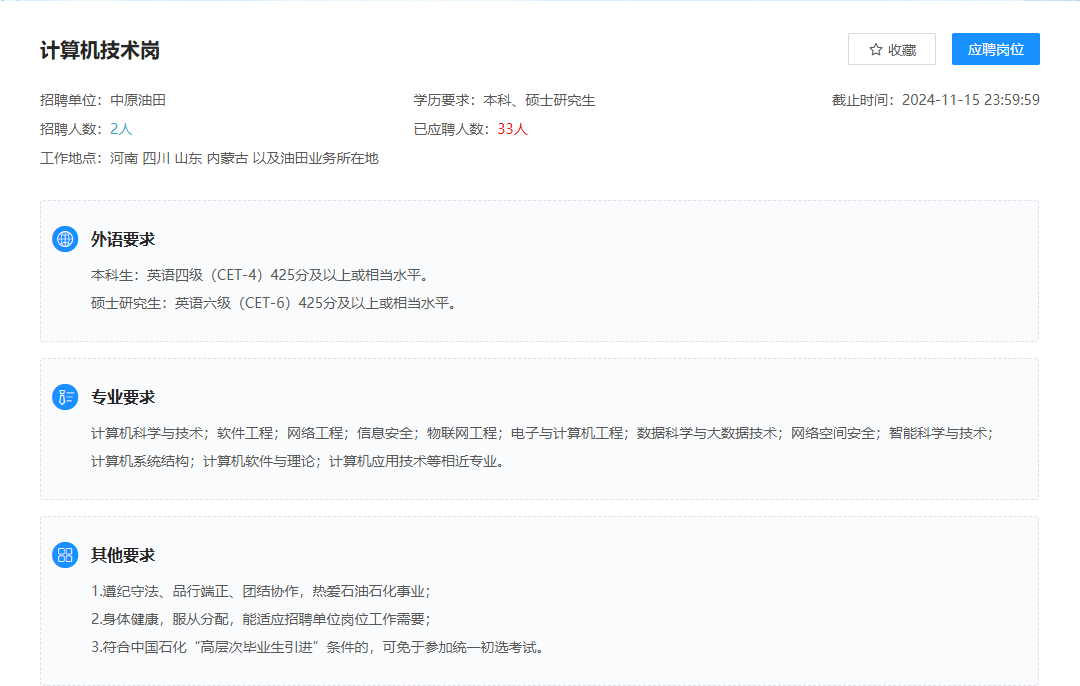Expand the 外语要求 section heading
Image resolution: width=1080 pixels, height=686 pixels.
pos(123,239)
